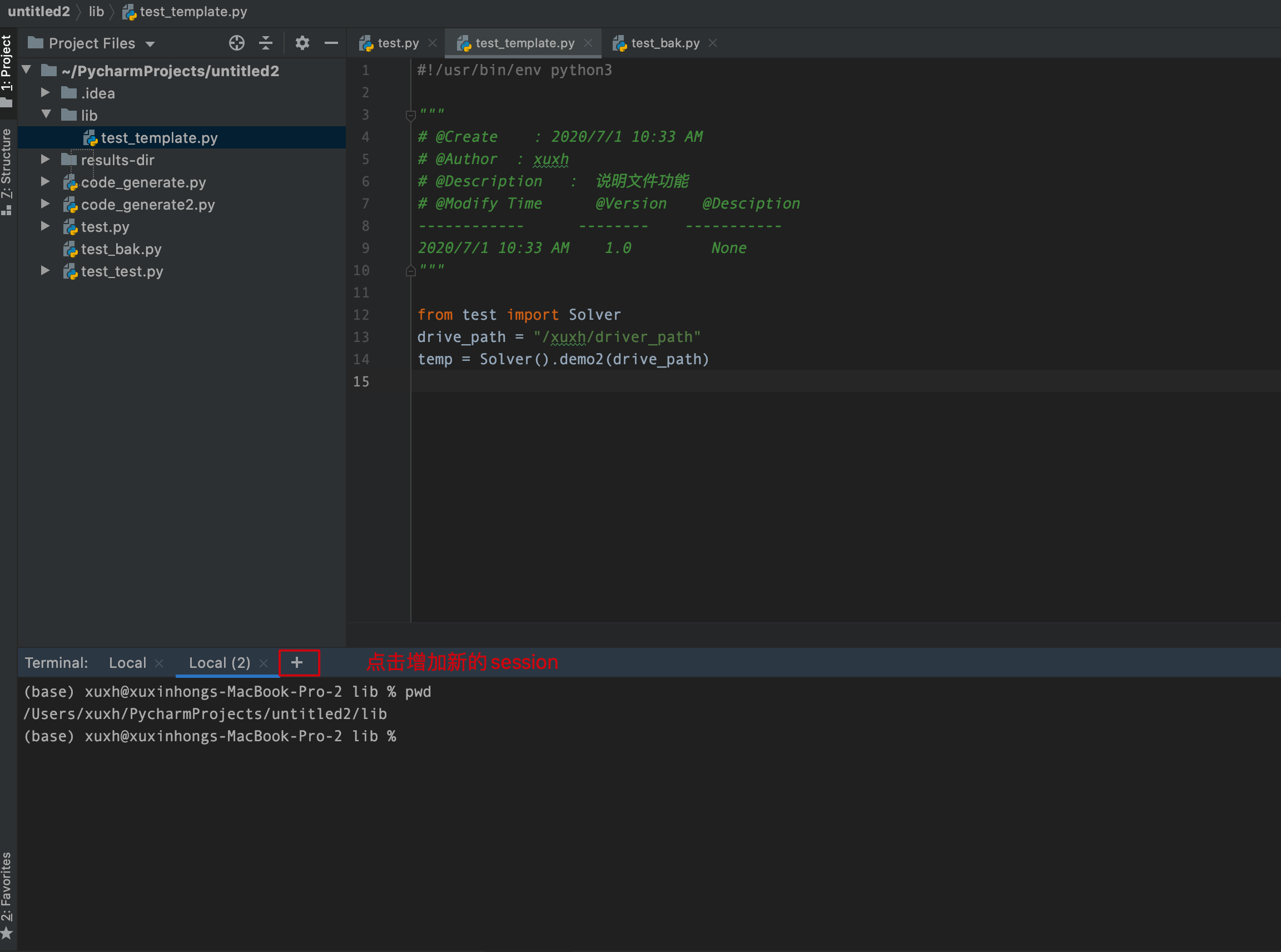Click the @Description comment line
1281x952 pixels.
tap(553, 181)
